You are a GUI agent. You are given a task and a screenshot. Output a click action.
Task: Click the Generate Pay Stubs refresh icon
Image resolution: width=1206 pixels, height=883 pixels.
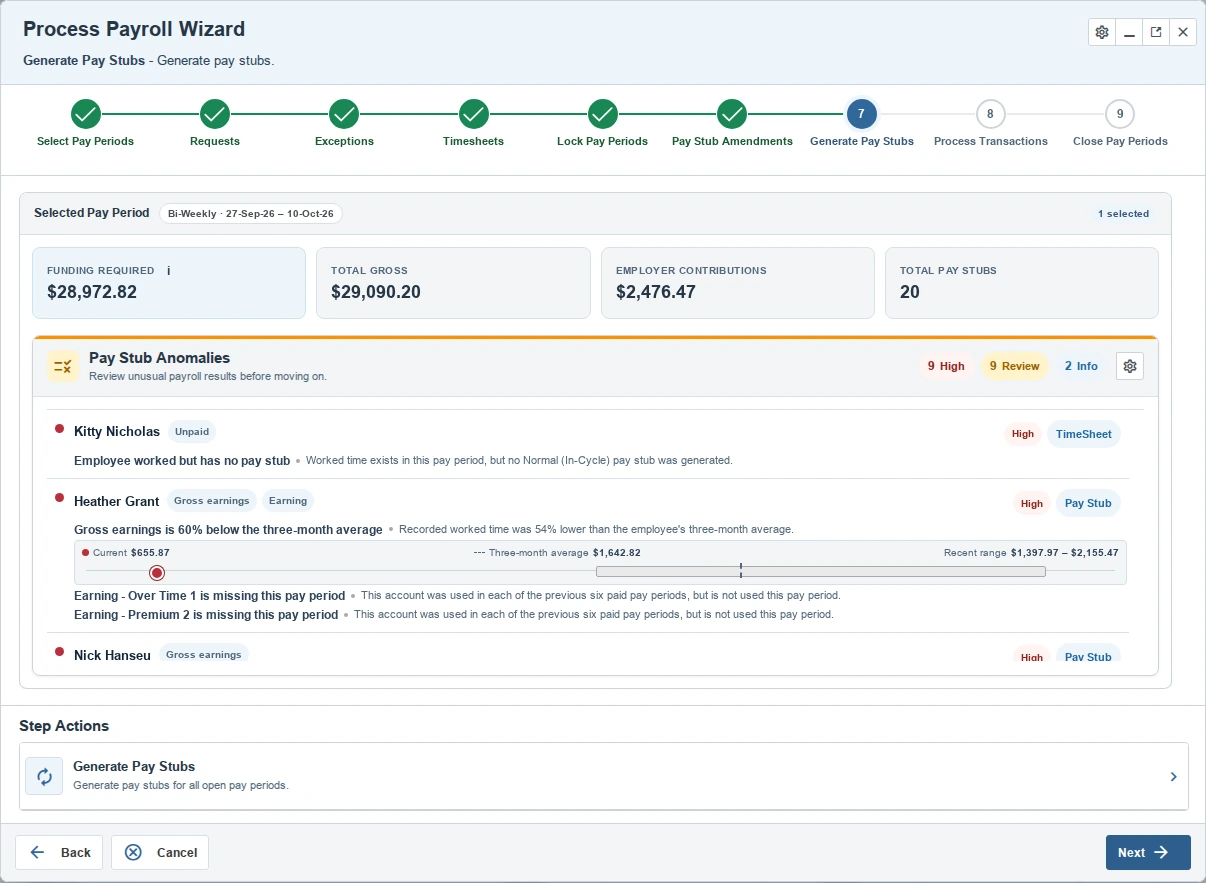44,776
